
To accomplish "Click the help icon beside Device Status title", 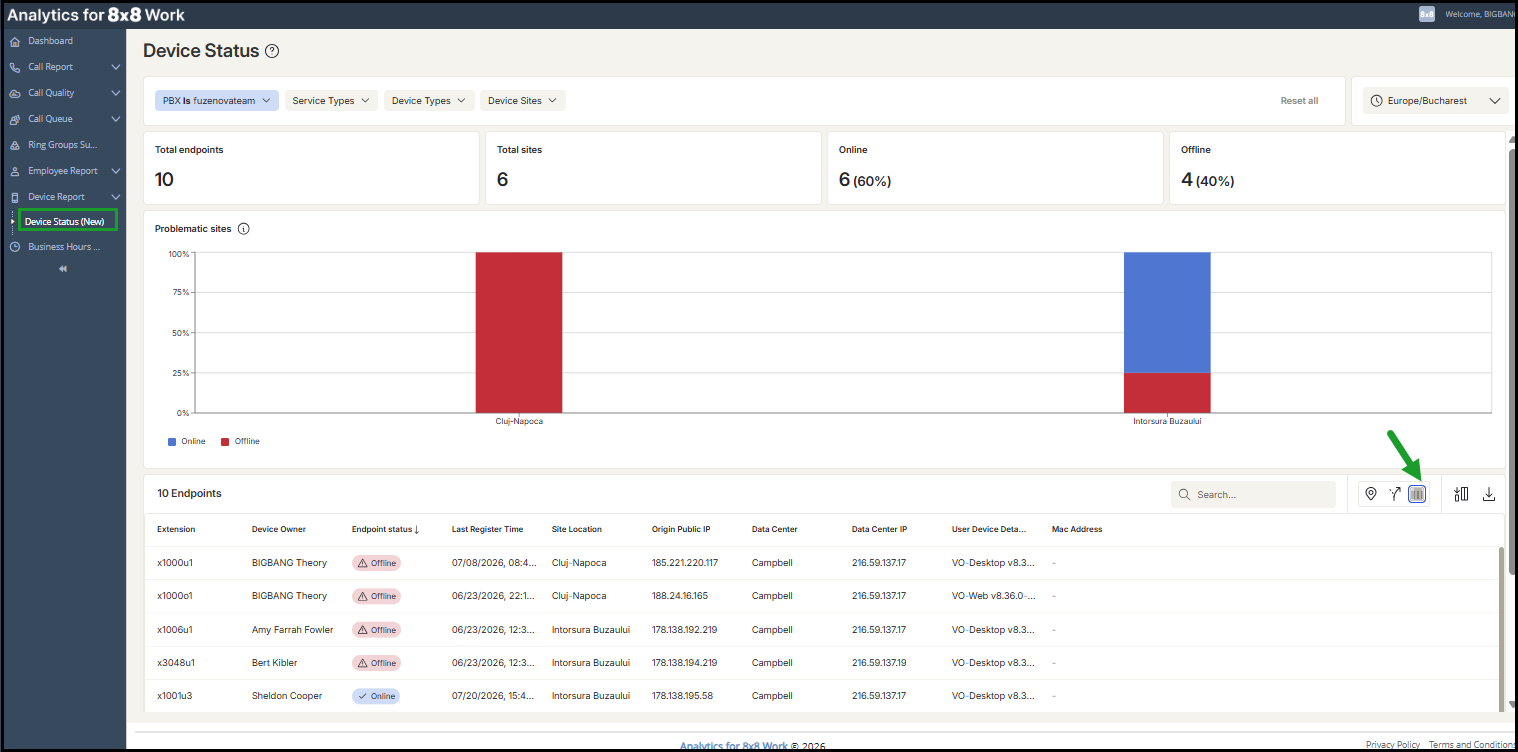I will (272, 51).
